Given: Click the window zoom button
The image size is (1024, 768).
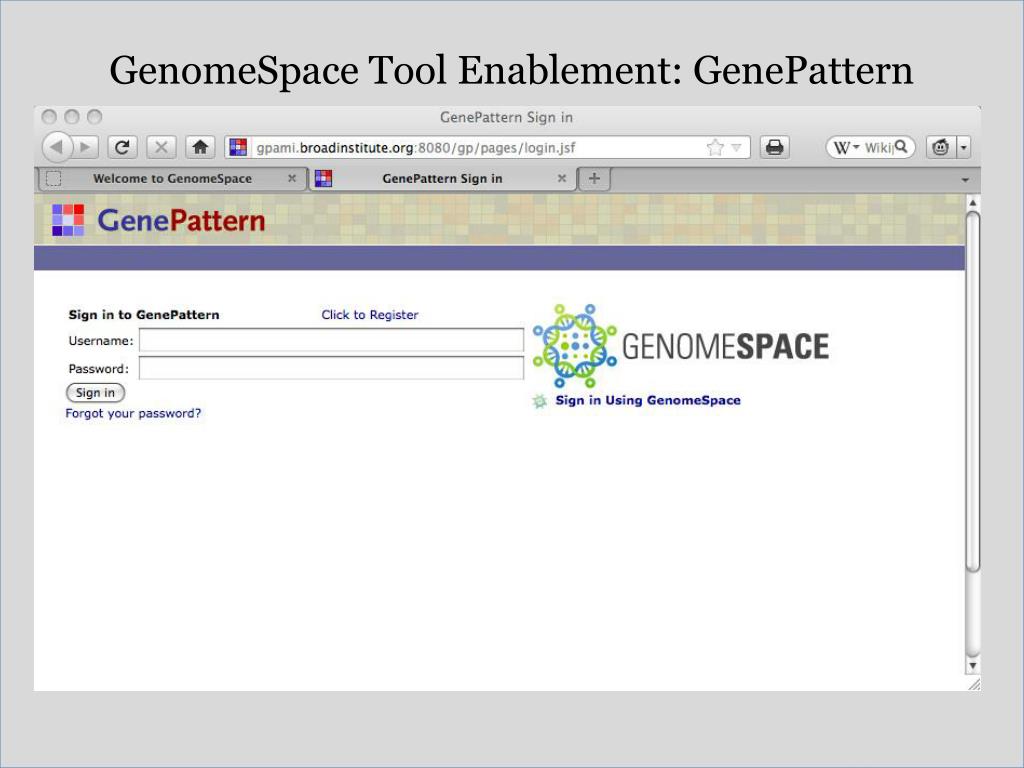Looking at the screenshot, I should [x=95, y=117].
